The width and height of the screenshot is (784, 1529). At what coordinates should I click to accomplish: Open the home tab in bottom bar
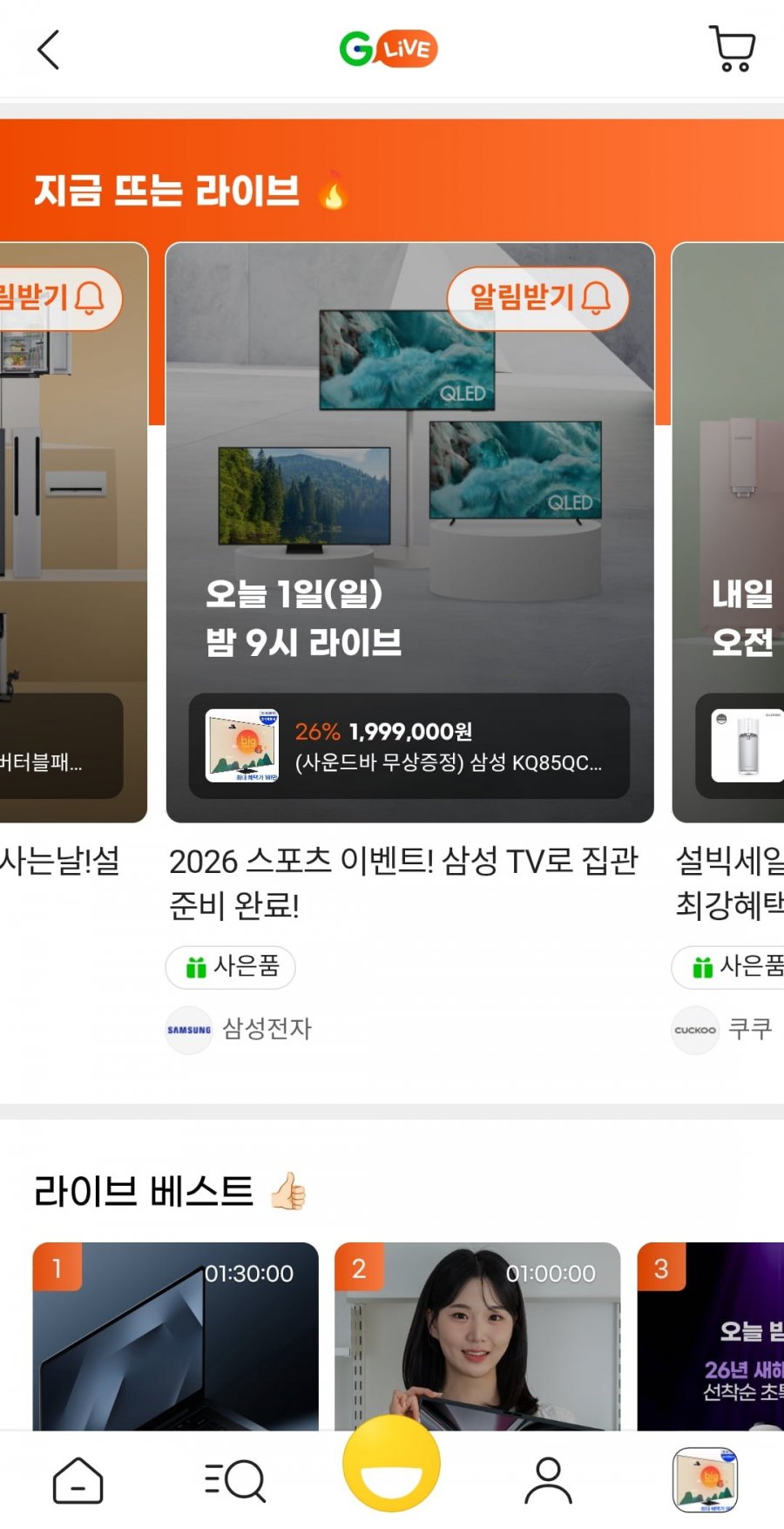pyautogui.click(x=78, y=1480)
